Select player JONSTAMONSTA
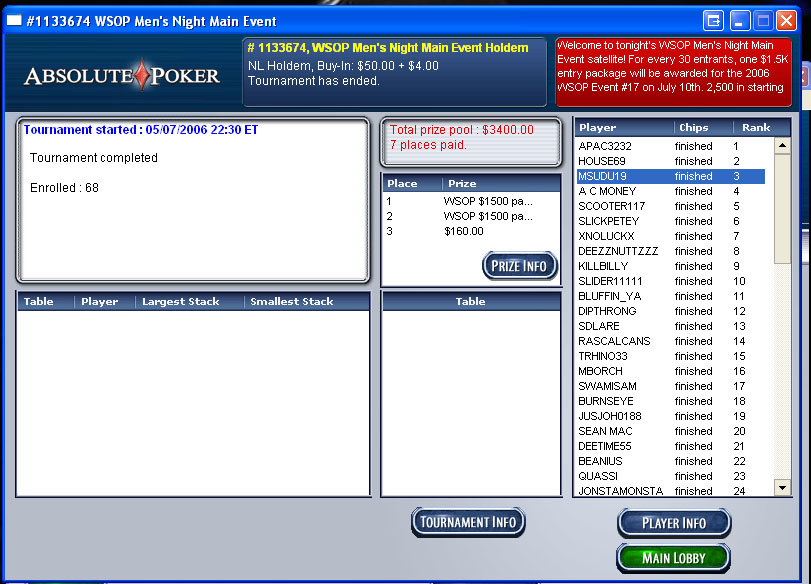 point(671,491)
